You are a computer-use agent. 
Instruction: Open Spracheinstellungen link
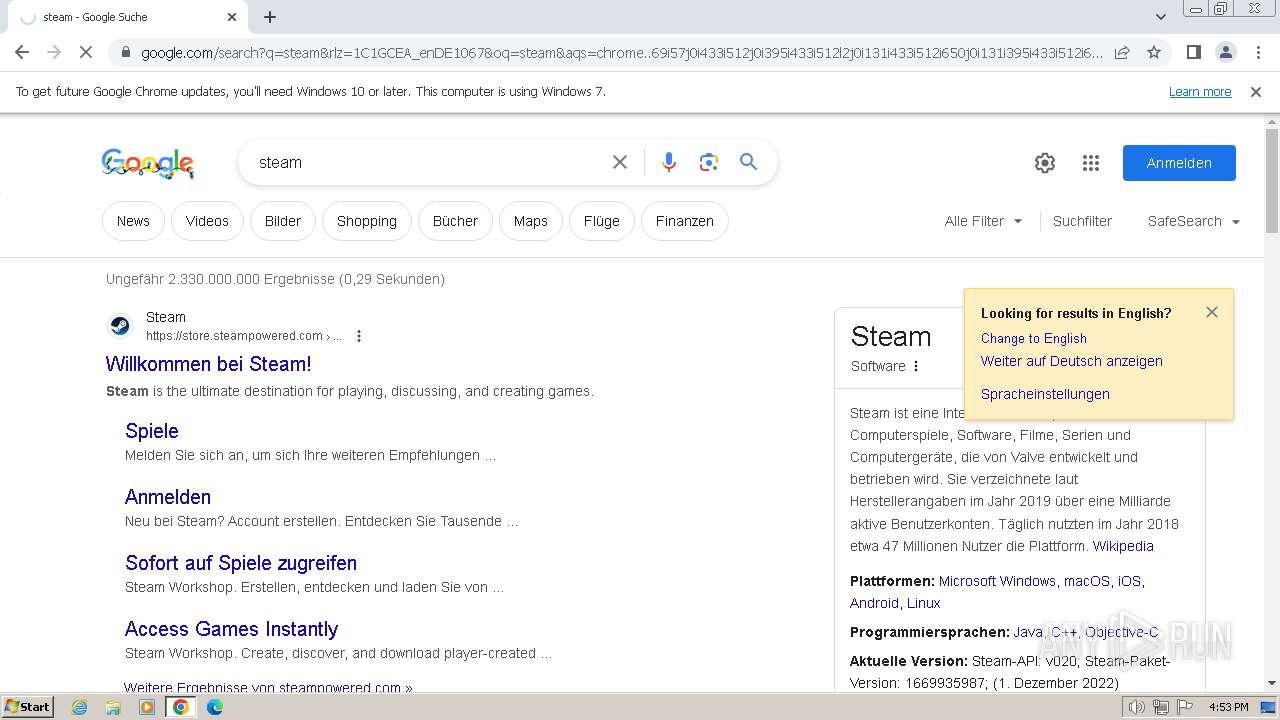pos(1045,394)
